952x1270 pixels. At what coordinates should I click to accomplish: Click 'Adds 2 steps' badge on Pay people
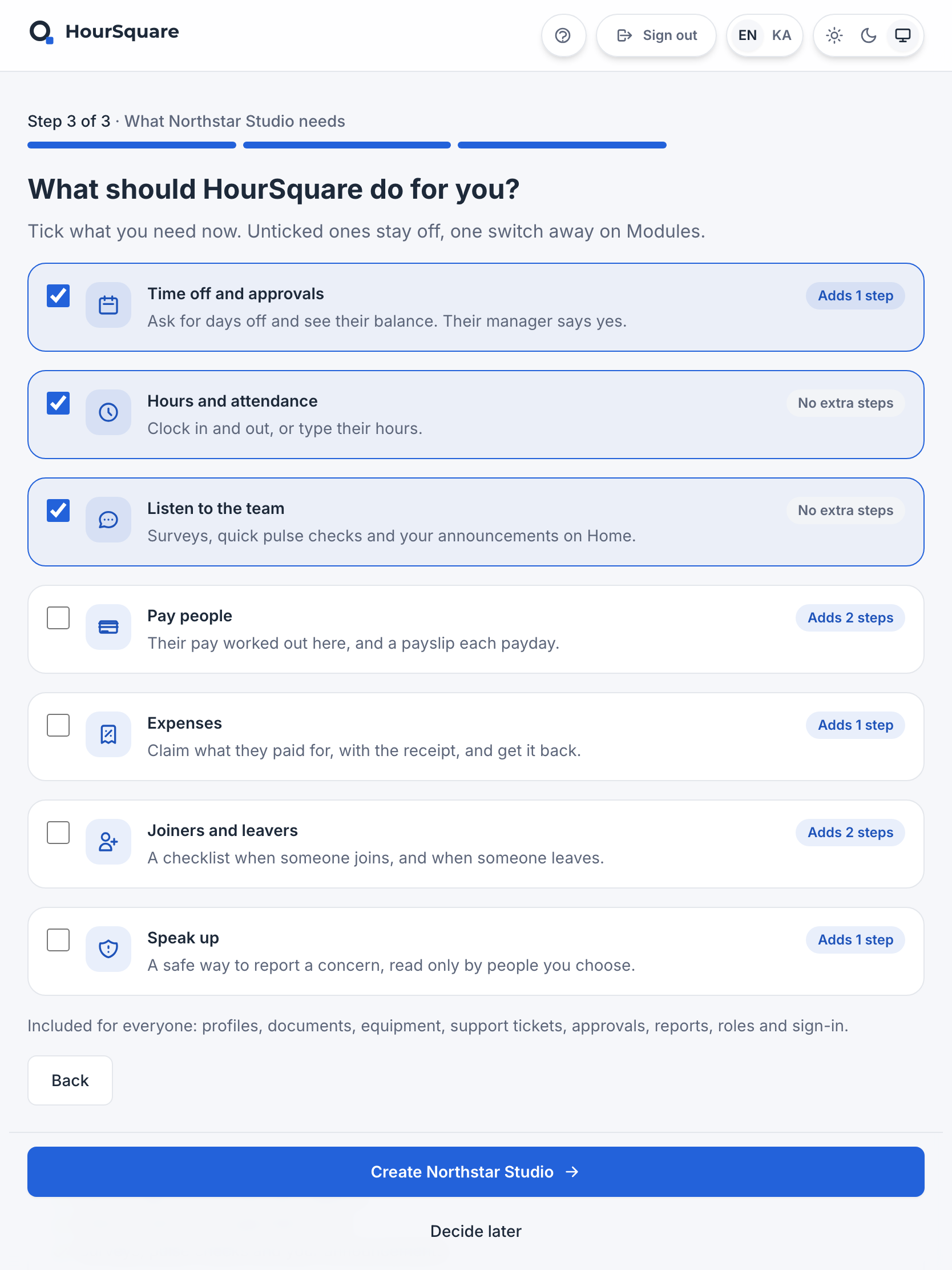(850, 618)
